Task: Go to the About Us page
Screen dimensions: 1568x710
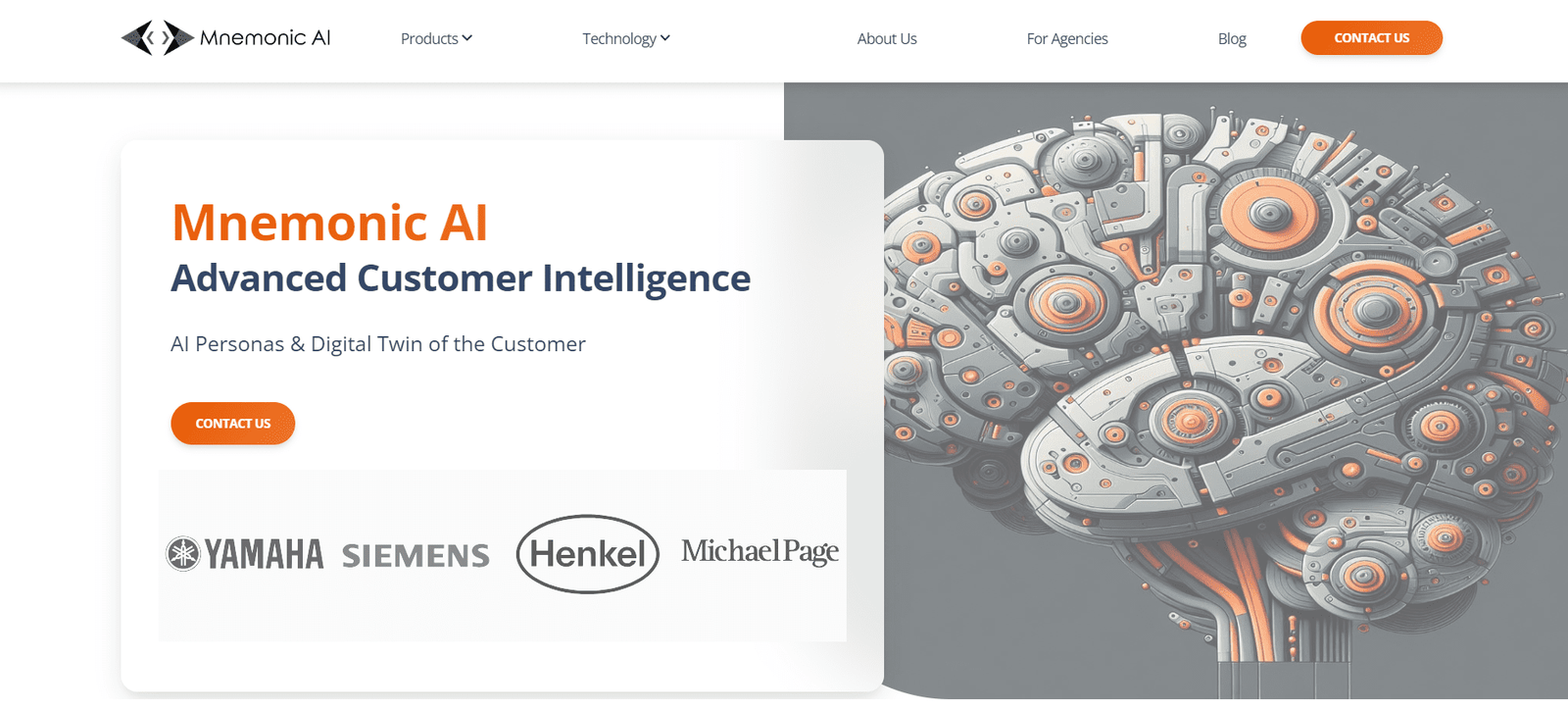Action: pos(887,38)
